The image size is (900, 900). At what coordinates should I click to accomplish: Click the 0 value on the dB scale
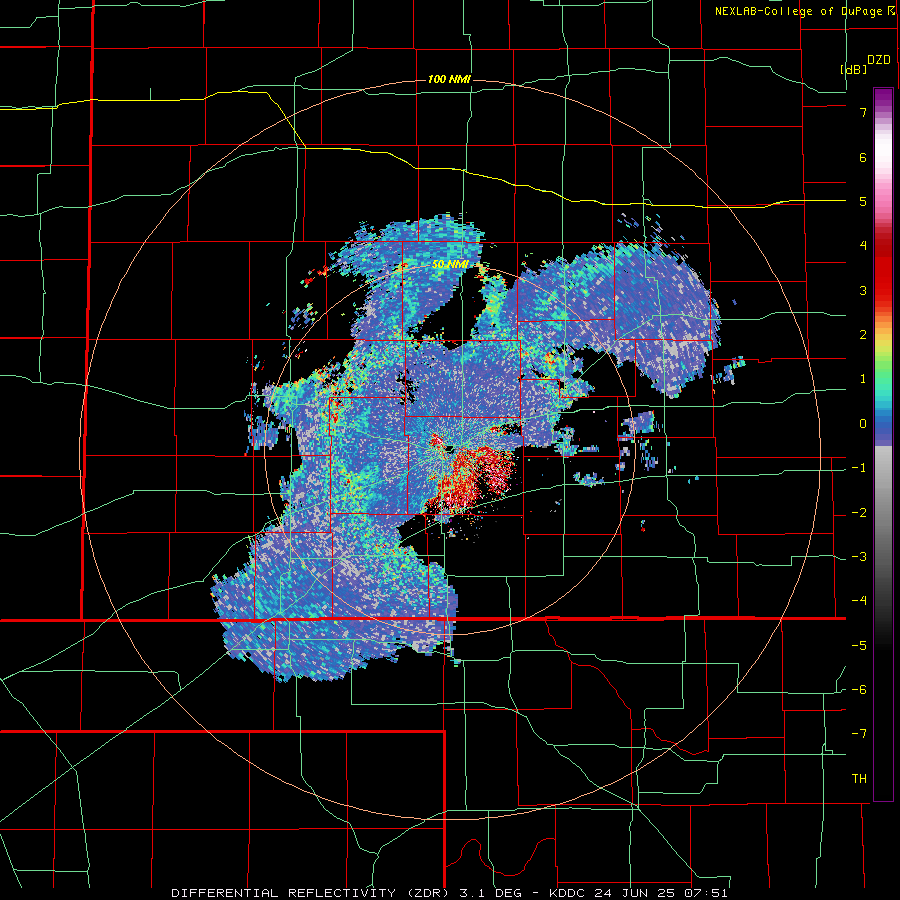click(863, 424)
